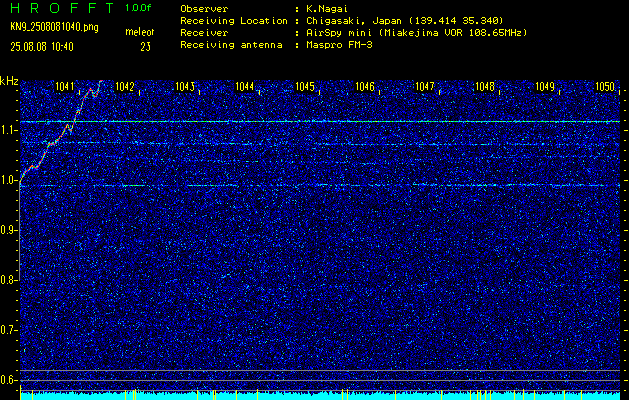Click the 0.7 frequency axis label

coord(7,330)
